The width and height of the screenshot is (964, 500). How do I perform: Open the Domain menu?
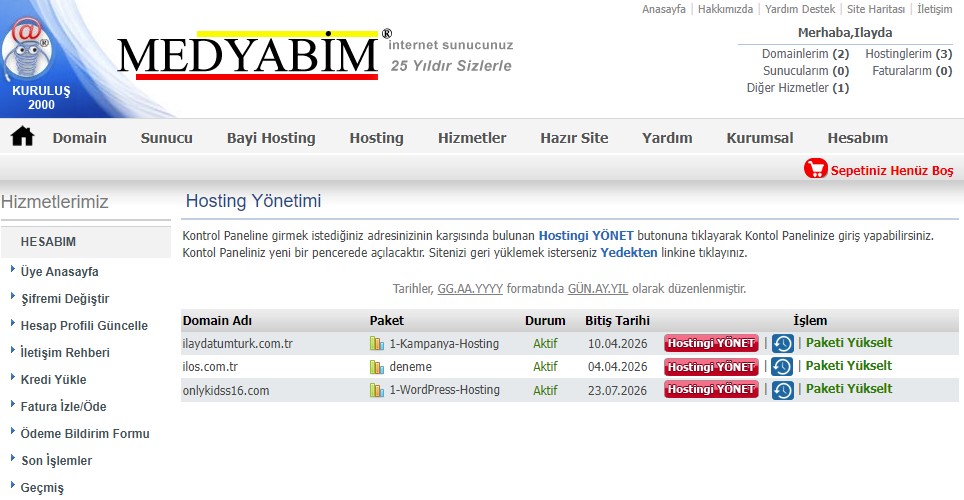tap(79, 138)
